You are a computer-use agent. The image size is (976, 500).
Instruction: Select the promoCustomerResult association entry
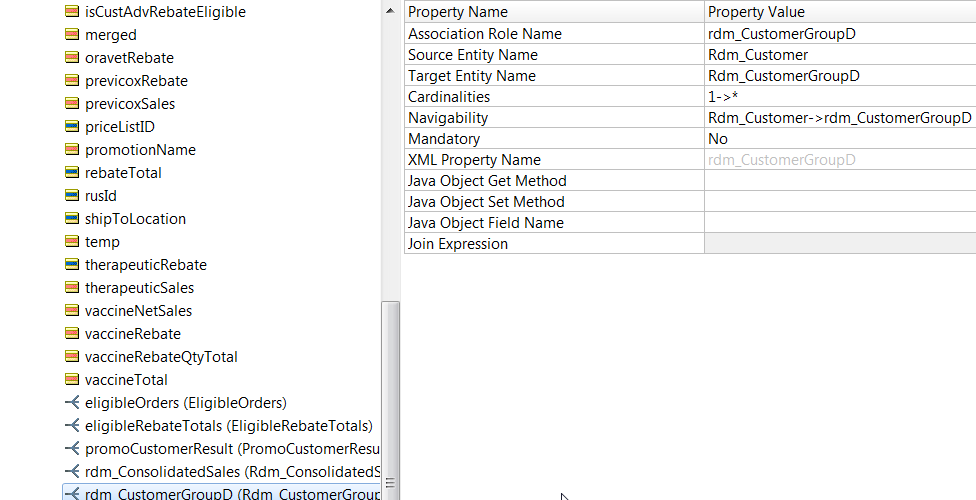point(232,450)
